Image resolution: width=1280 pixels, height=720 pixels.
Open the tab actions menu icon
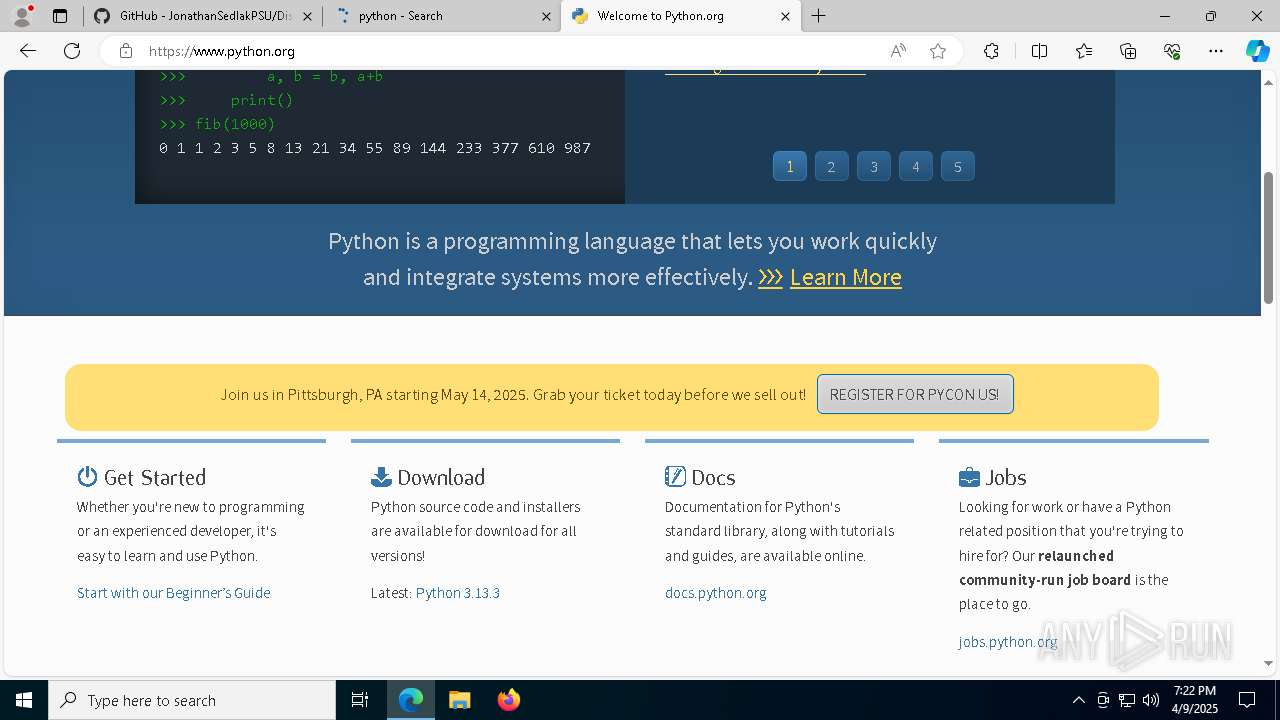click(60, 16)
